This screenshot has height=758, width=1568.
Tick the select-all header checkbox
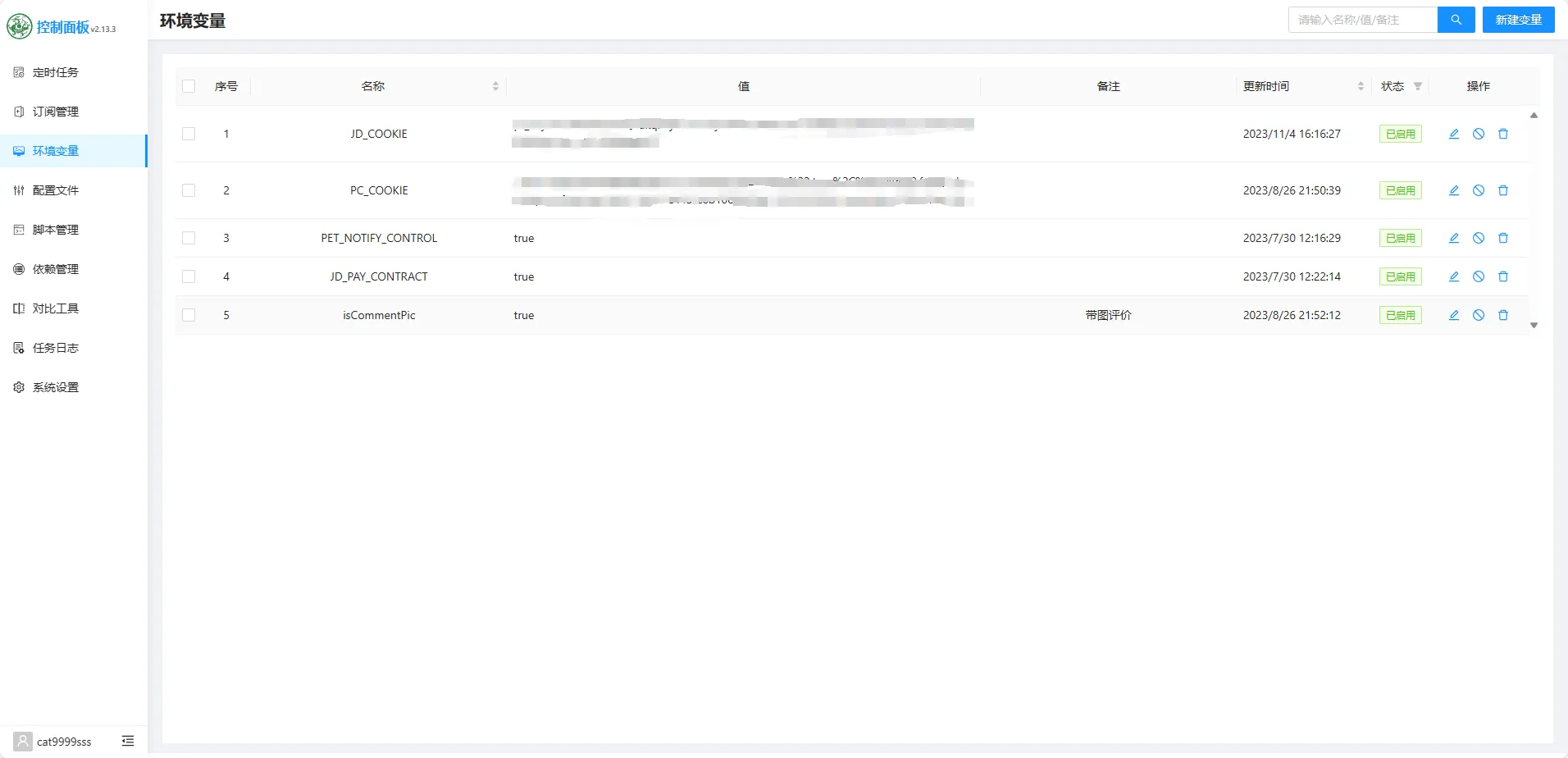coord(189,86)
